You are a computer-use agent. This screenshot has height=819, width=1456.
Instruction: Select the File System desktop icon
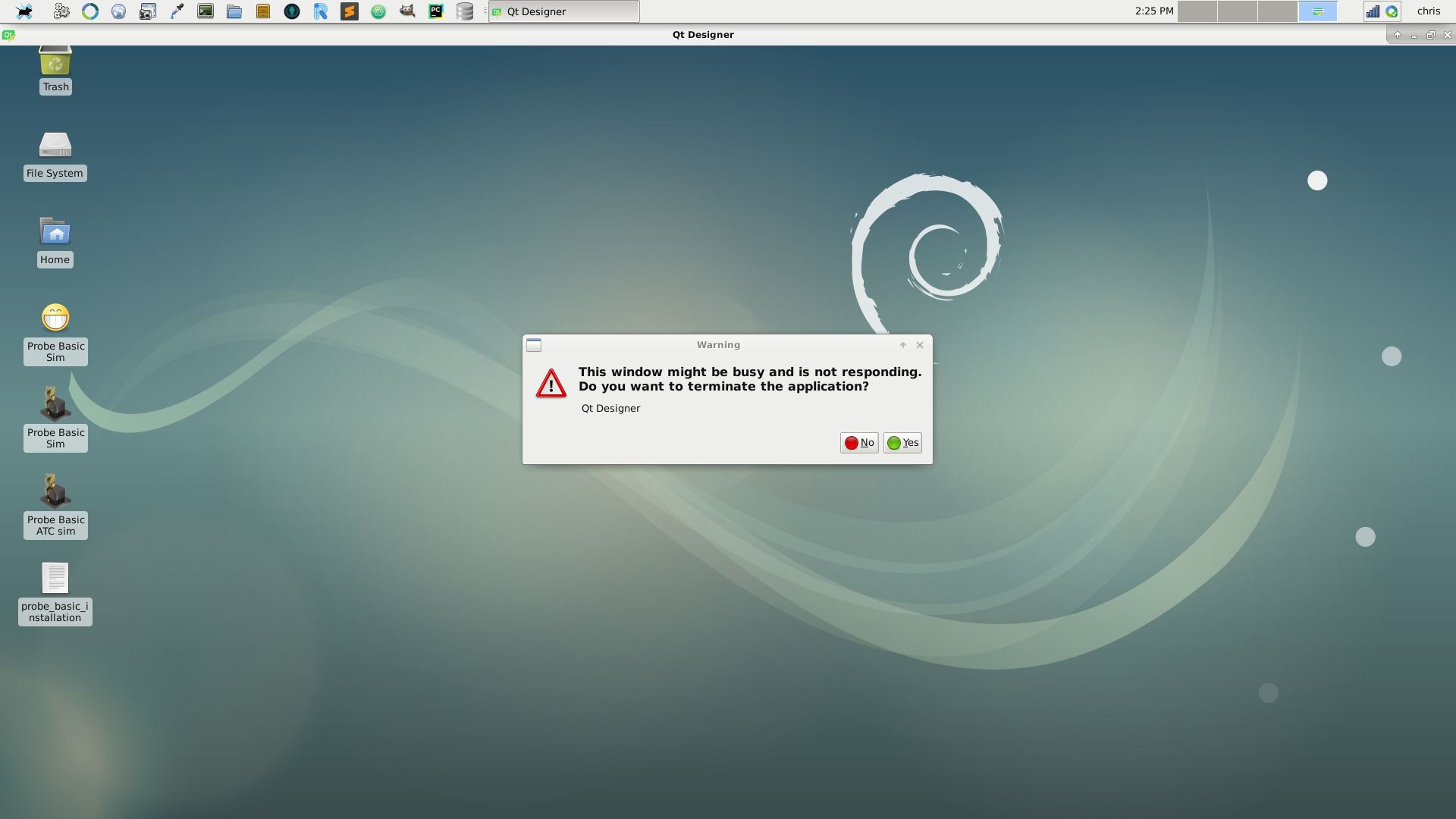tap(55, 155)
